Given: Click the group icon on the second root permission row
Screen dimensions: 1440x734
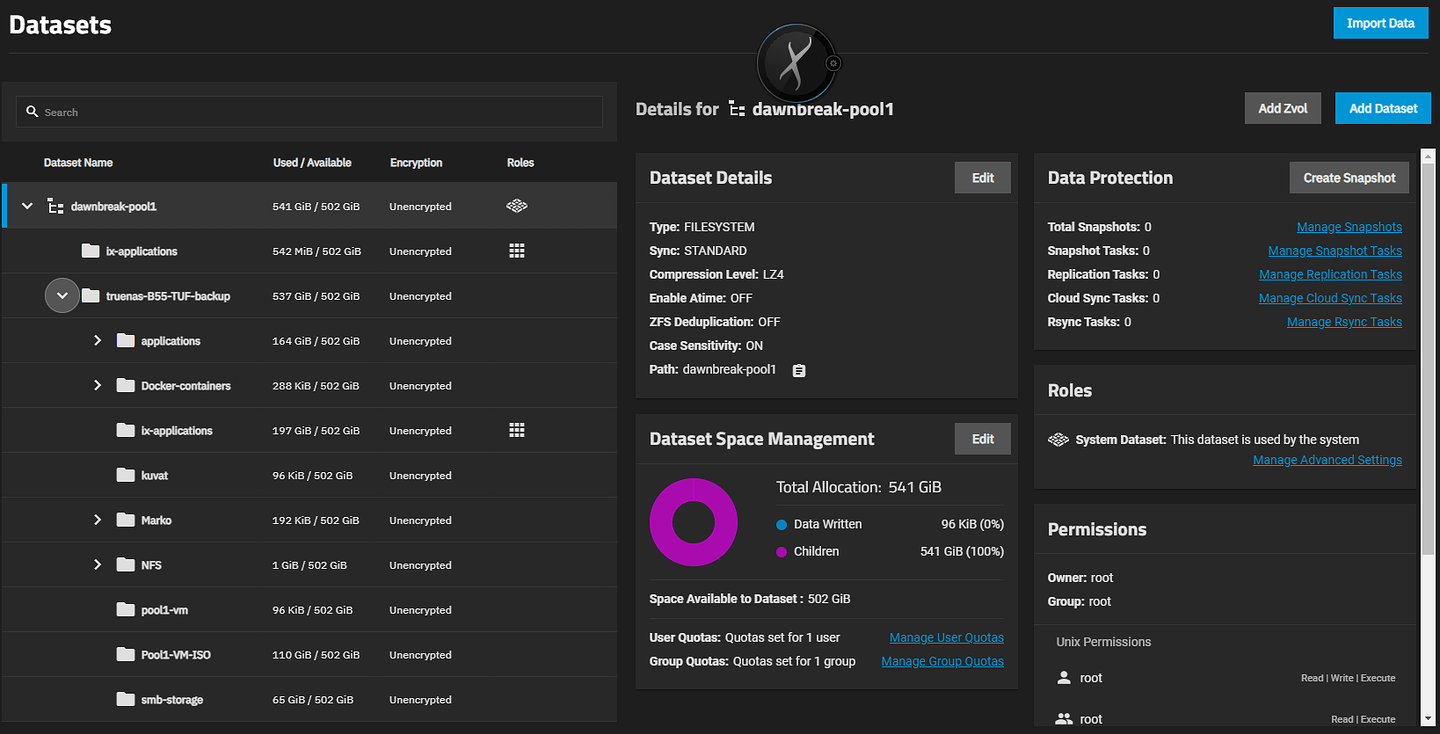Looking at the screenshot, I should [x=1065, y=717].
